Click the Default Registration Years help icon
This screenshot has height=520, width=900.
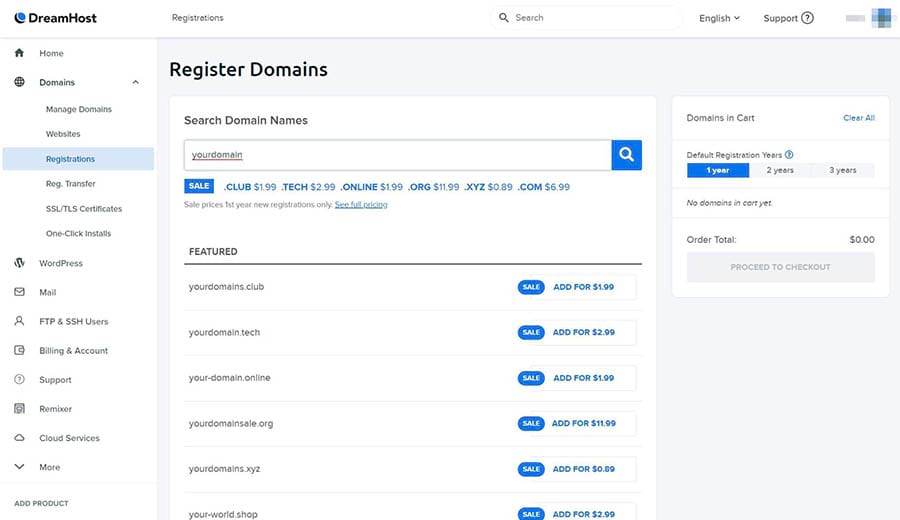tap(789, 154)
